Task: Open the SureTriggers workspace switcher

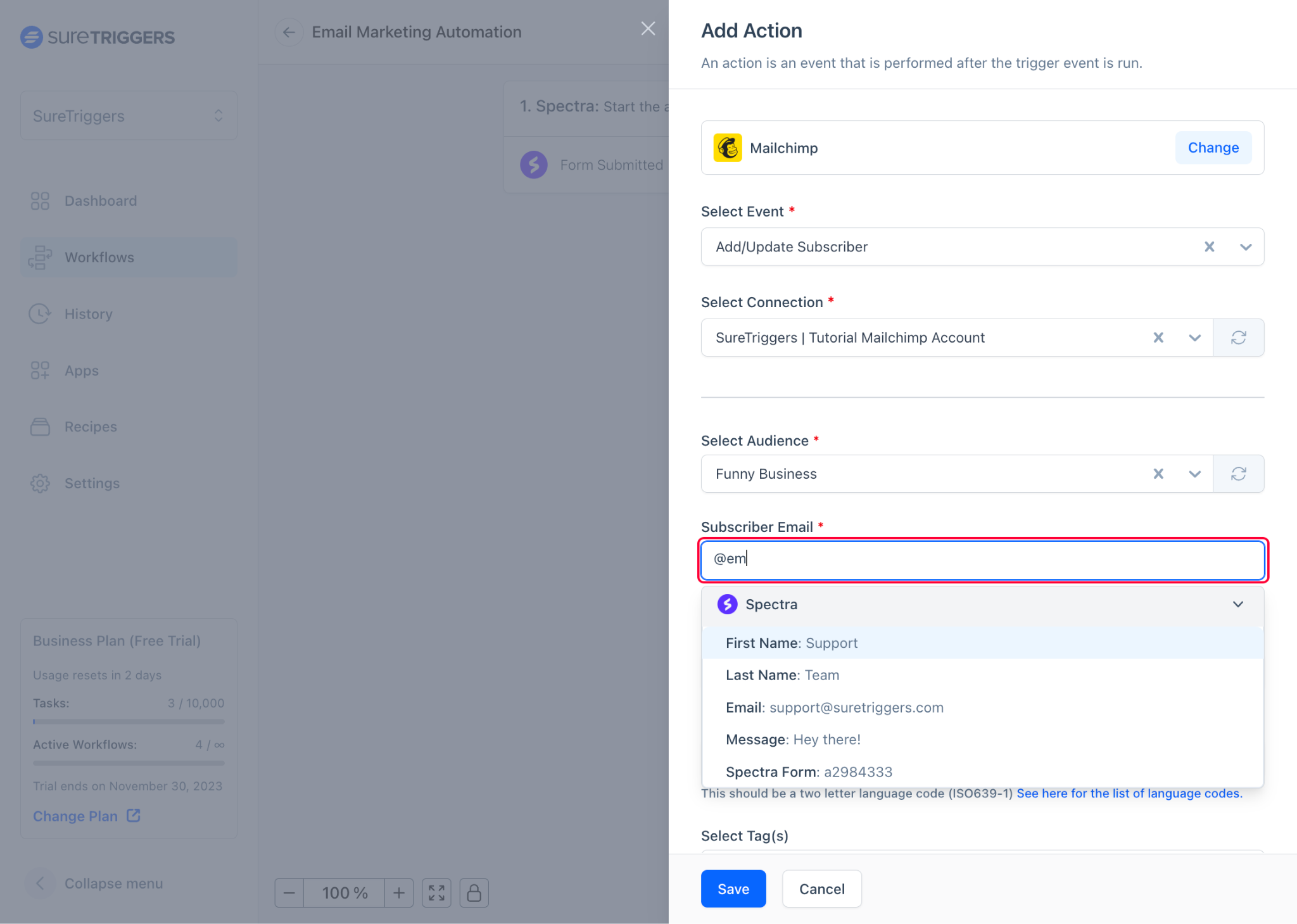Action: point(129,116)
